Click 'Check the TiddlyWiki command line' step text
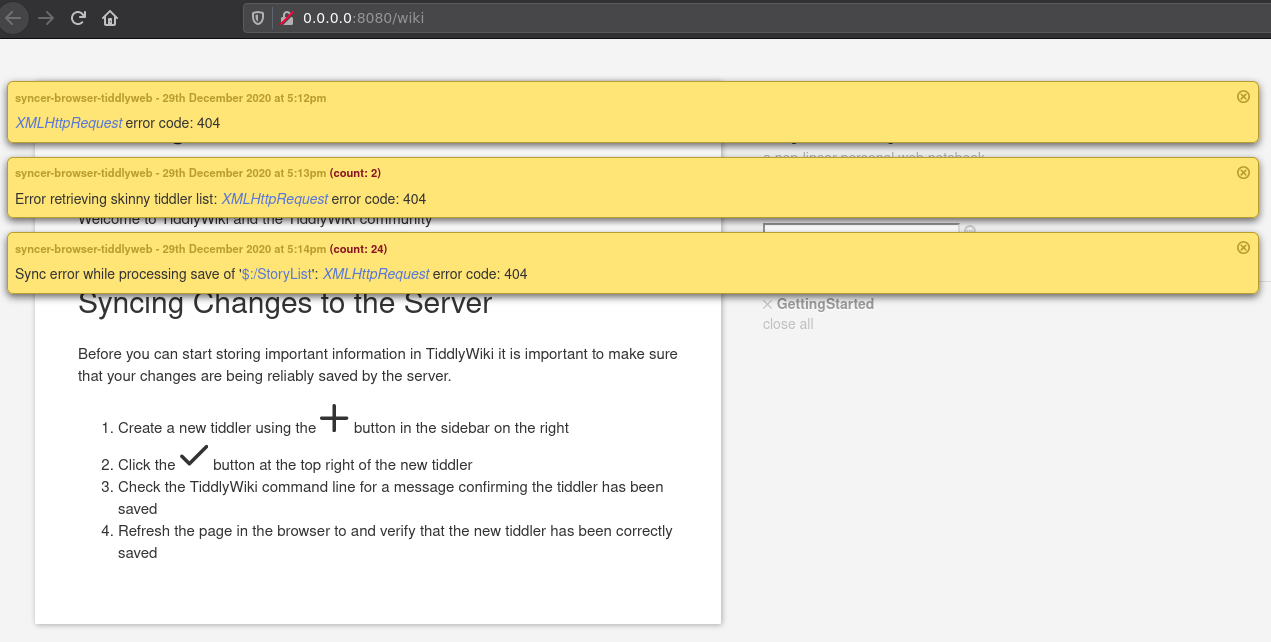The width and height of the screenshot is (1271, 642). 391,498
